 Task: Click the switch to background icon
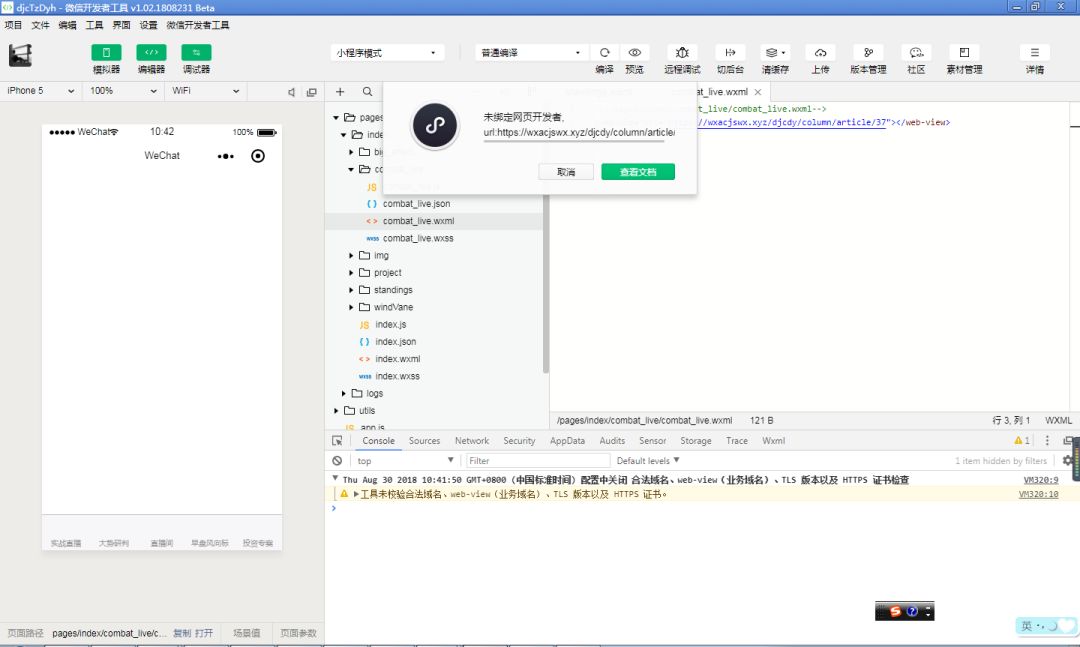(730, 52)
